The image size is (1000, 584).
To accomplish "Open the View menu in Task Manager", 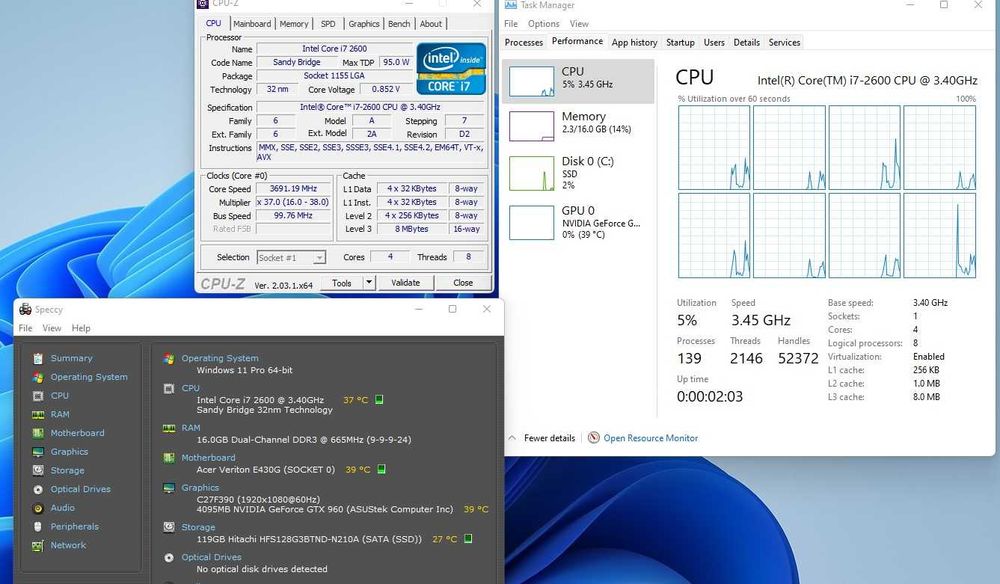I will pos(579,24).
